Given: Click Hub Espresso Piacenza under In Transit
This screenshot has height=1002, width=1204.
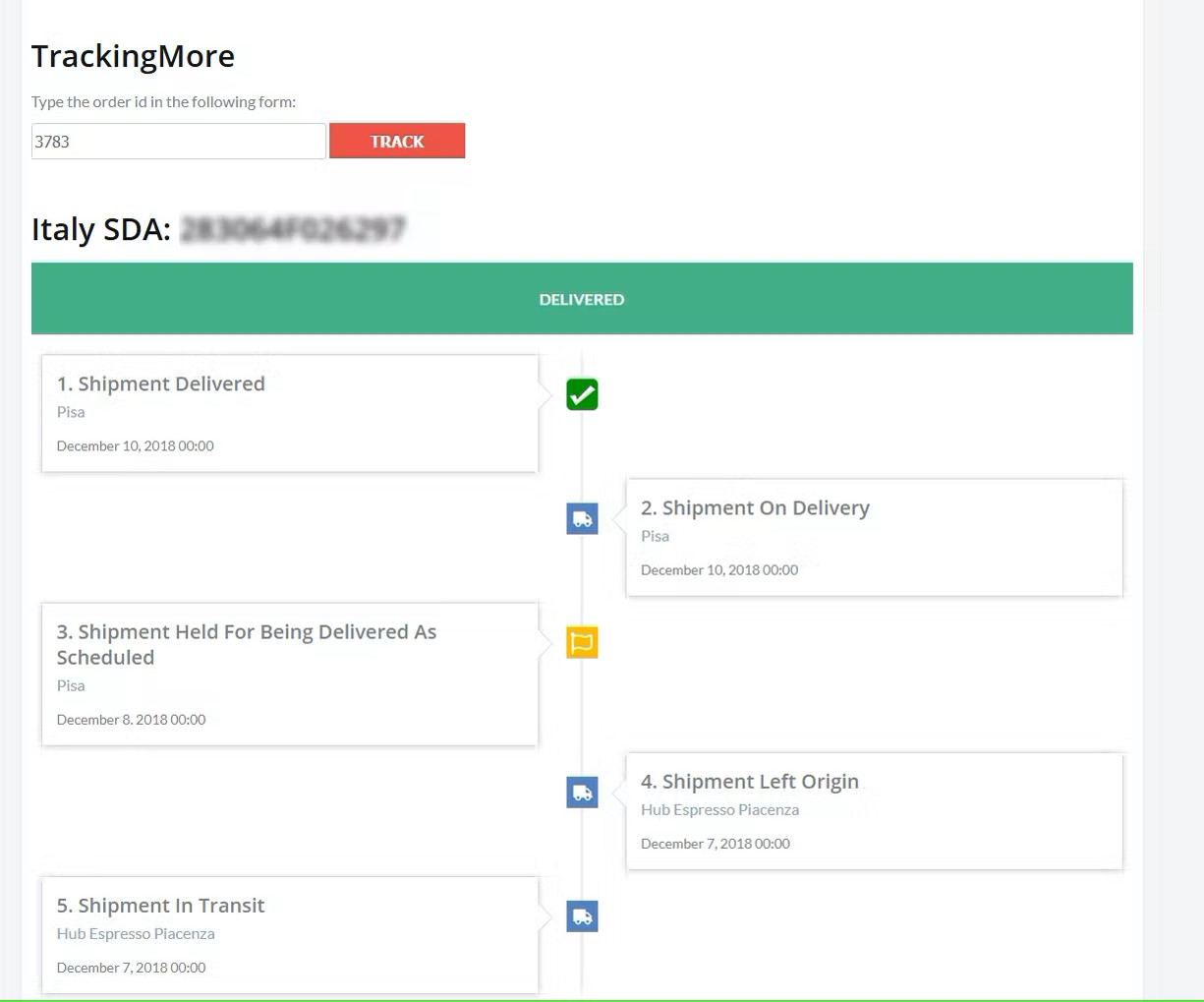Looking at the screenshot, I should point(136,933).
